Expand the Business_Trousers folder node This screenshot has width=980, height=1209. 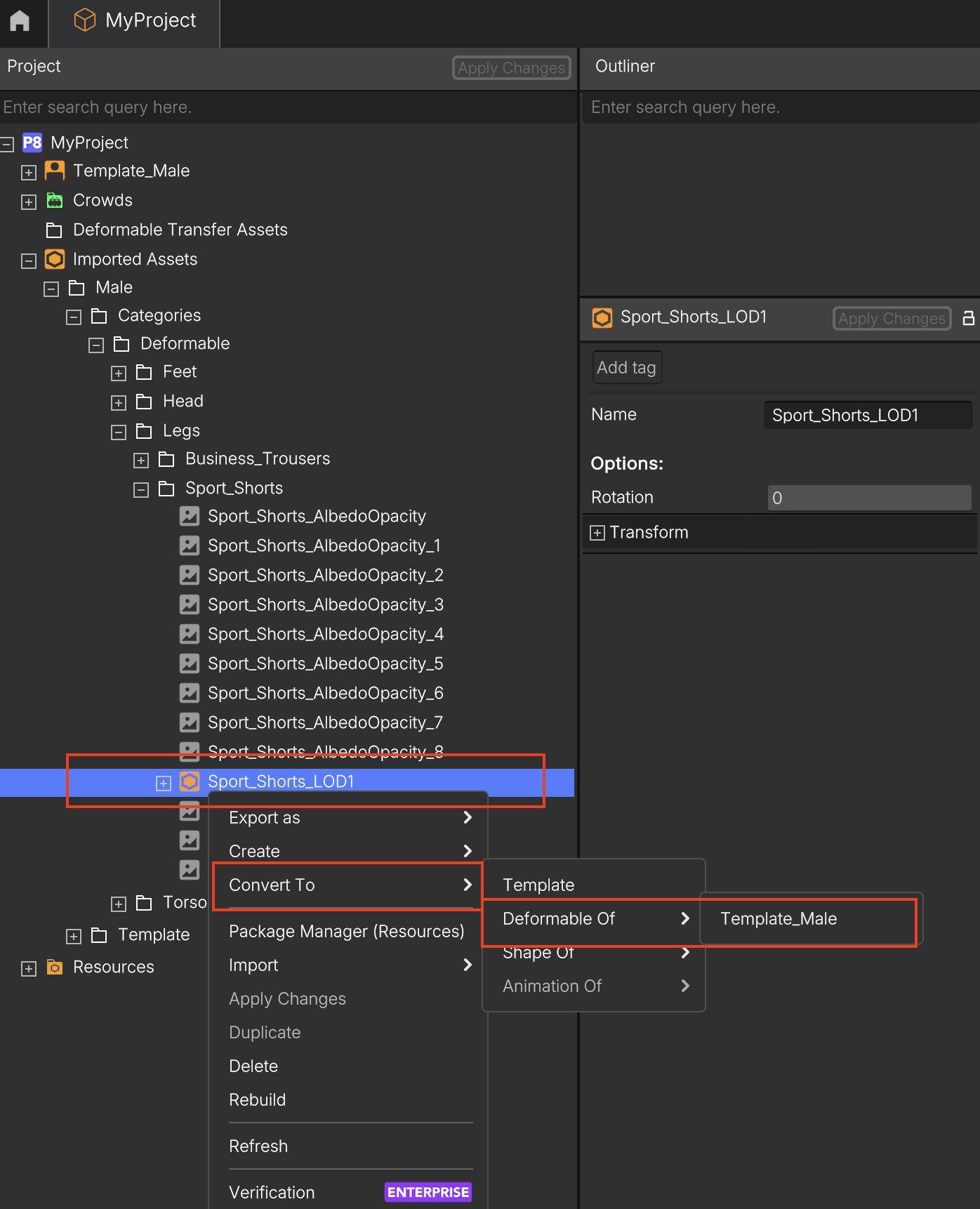click(141, 461)
